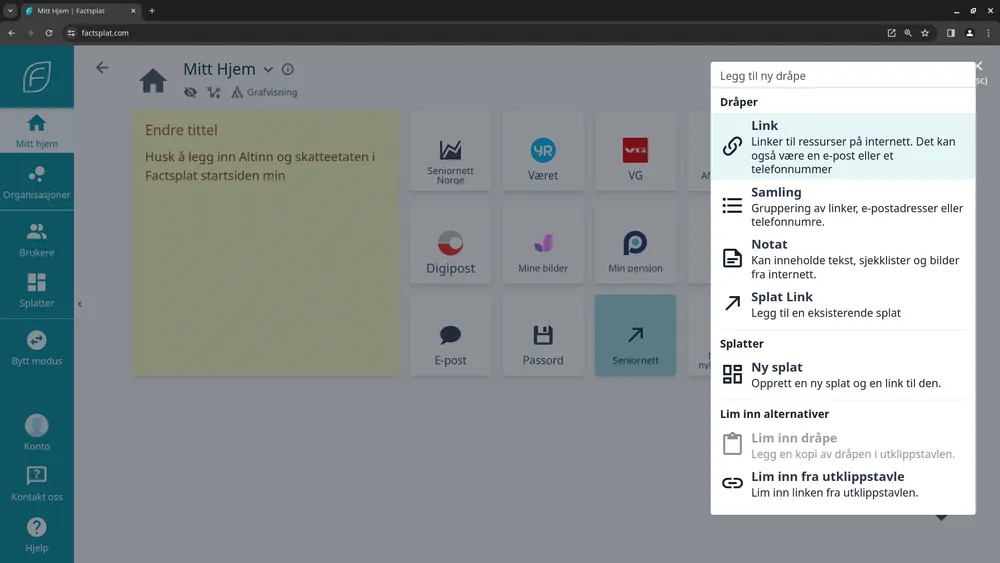Screen dimensions: 1000x563
Task: Open the Hjelp help icon
Action: point(37,534)
